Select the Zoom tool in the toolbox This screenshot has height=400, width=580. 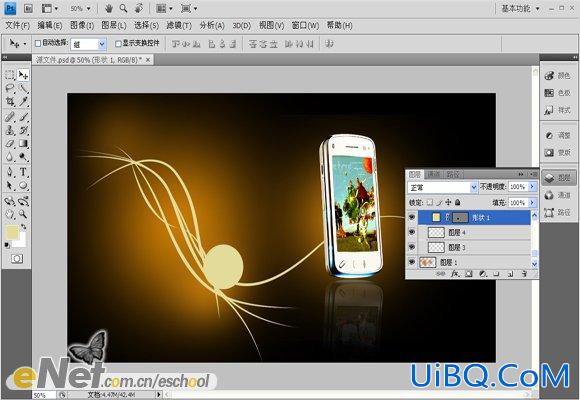click(23, 214)
